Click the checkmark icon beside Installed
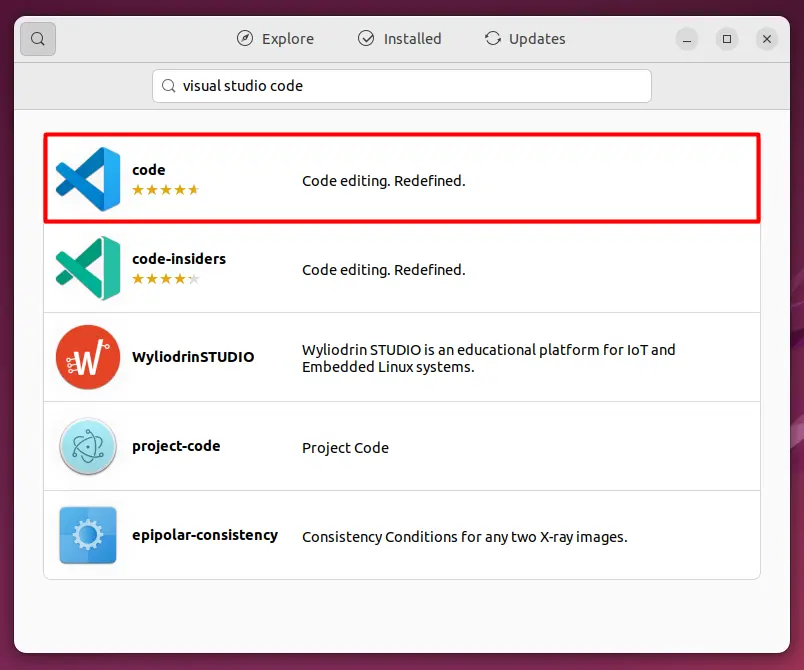Screen dimensions: 804x670 [x=366, y=38]
